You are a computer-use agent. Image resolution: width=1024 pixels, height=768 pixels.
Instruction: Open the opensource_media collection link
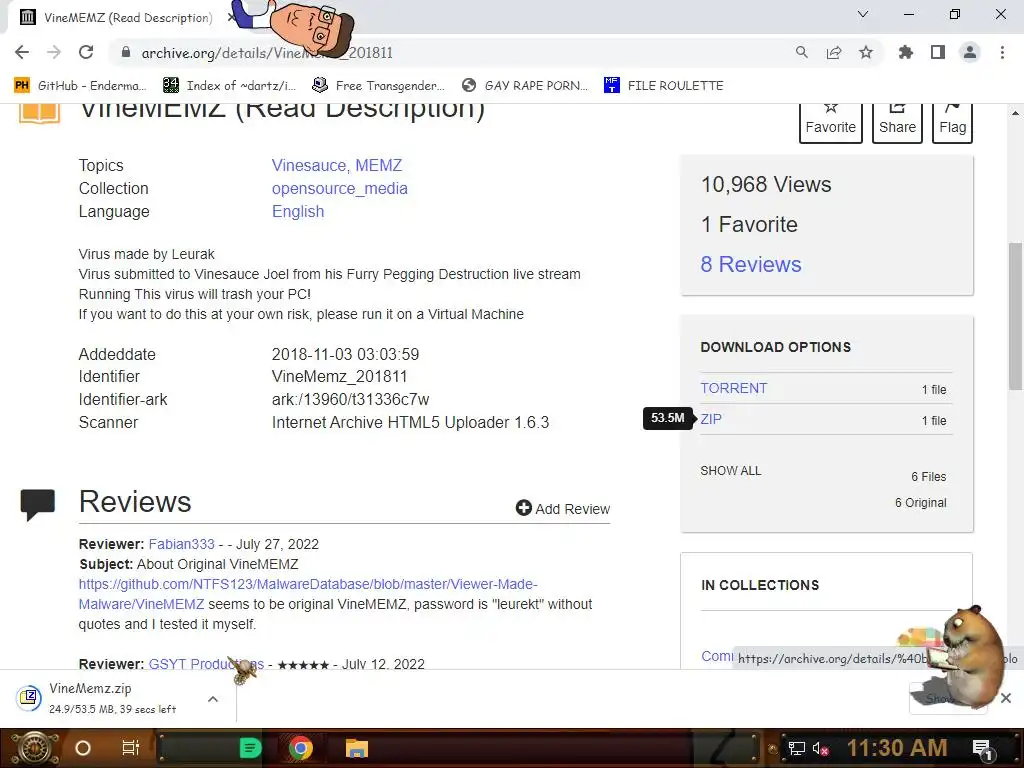click(340, 188)
